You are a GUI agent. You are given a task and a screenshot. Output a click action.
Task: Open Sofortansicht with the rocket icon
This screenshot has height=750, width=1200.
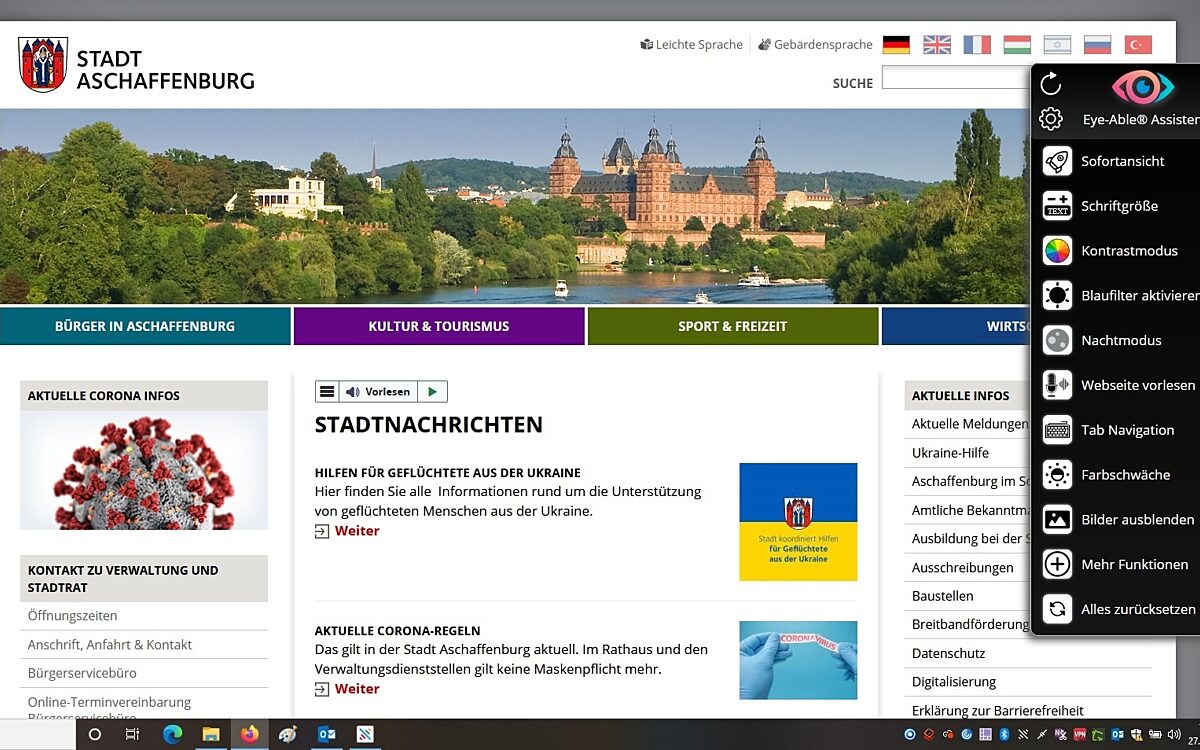click(x=1057, y=161)
